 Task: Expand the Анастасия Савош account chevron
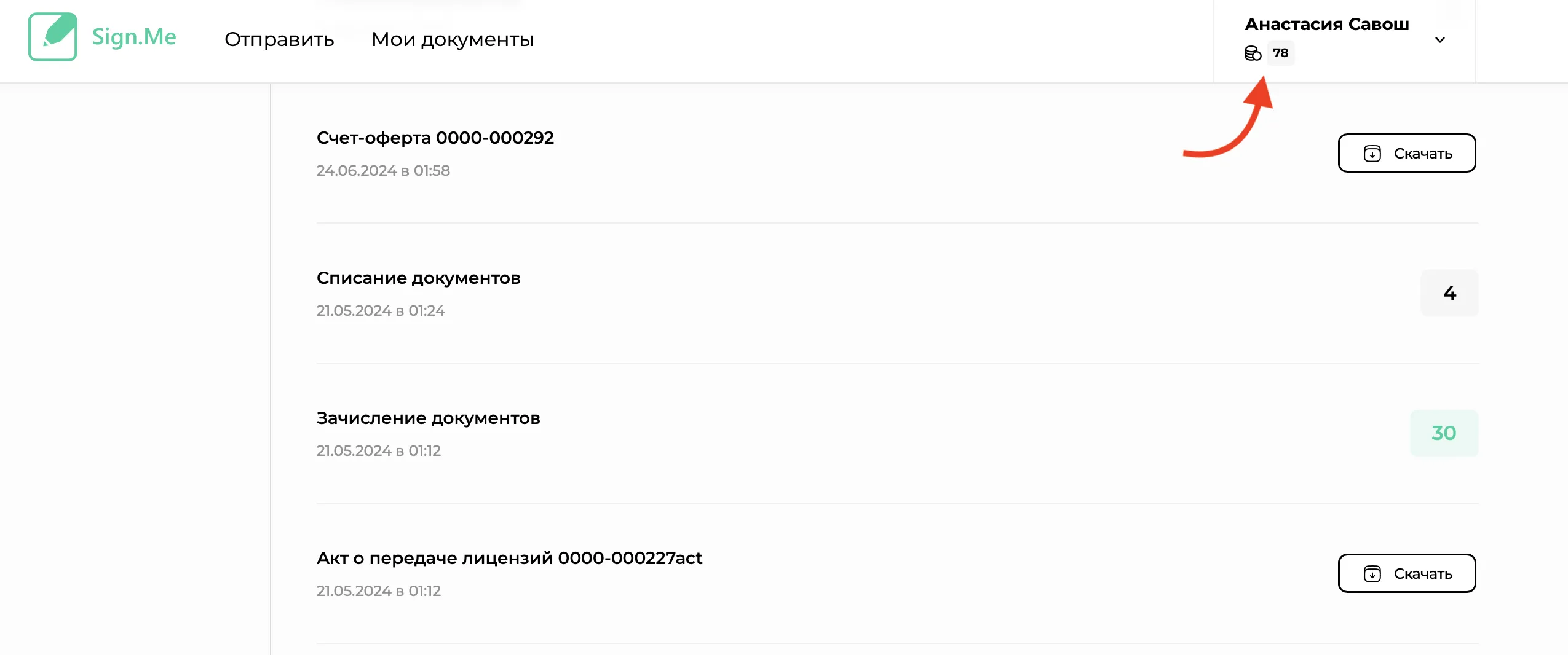tap(1439, 41)
